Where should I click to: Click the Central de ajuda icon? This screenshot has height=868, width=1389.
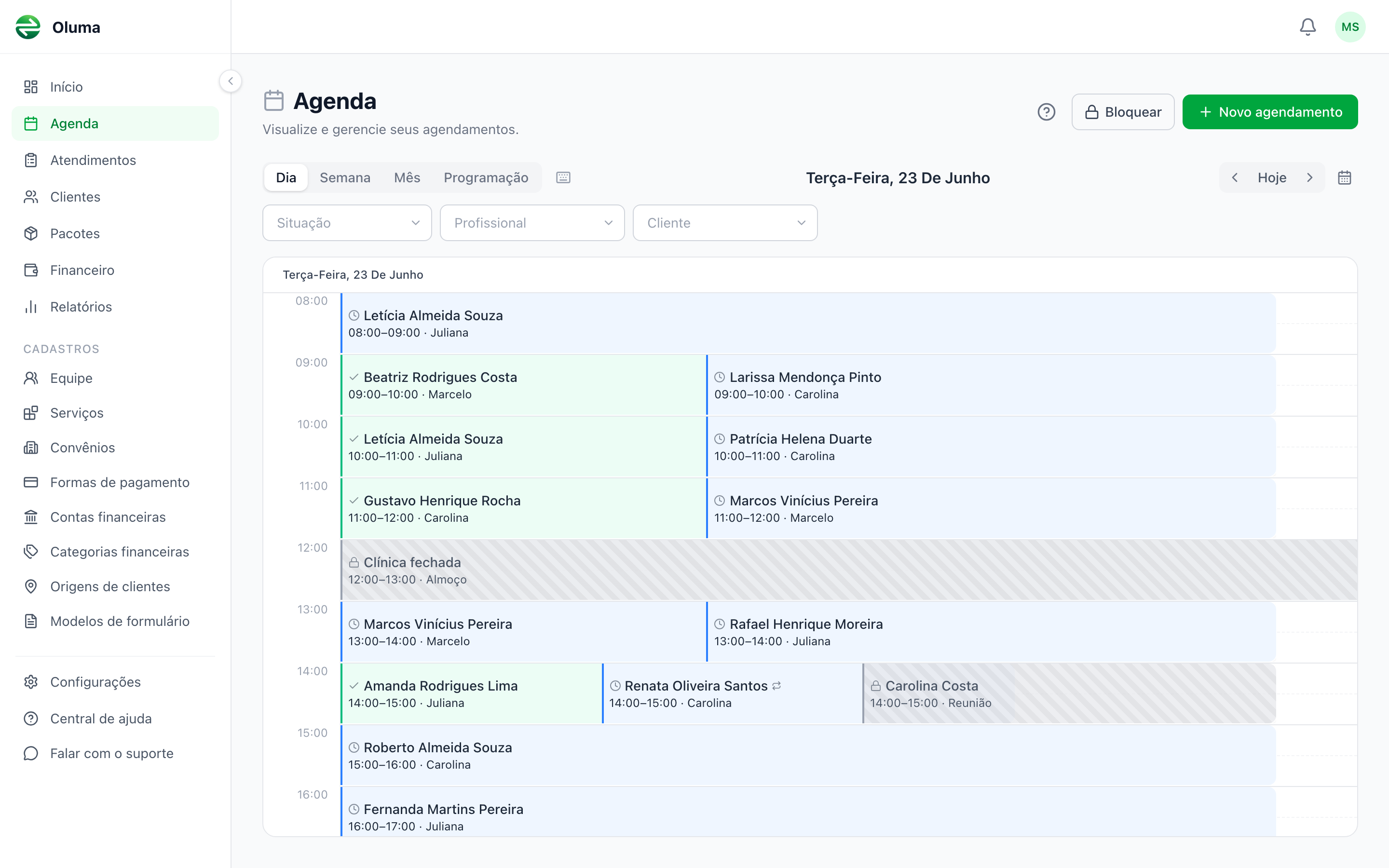click(x=31, y=719)
